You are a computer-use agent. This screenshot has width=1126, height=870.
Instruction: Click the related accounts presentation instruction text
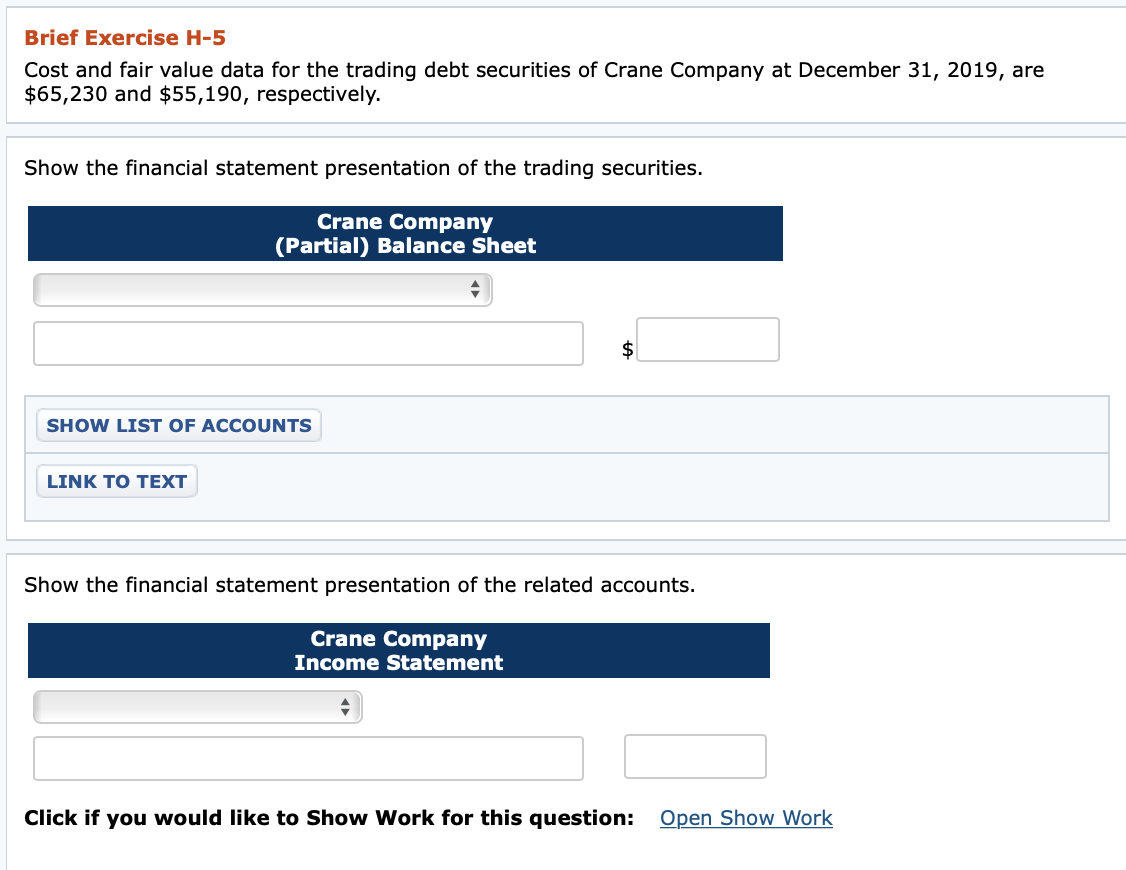tap(362, 585)
